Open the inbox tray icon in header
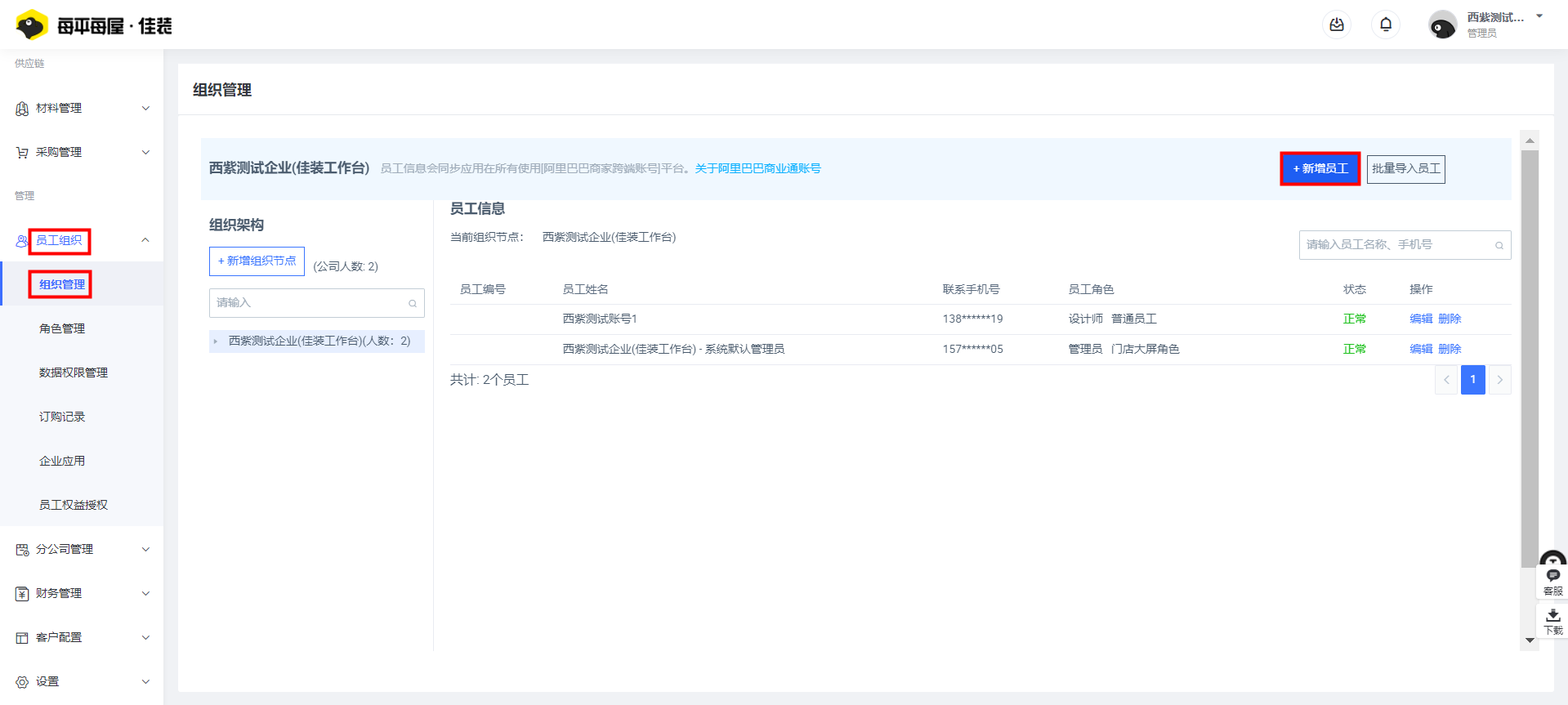 tap(1337, 25)
